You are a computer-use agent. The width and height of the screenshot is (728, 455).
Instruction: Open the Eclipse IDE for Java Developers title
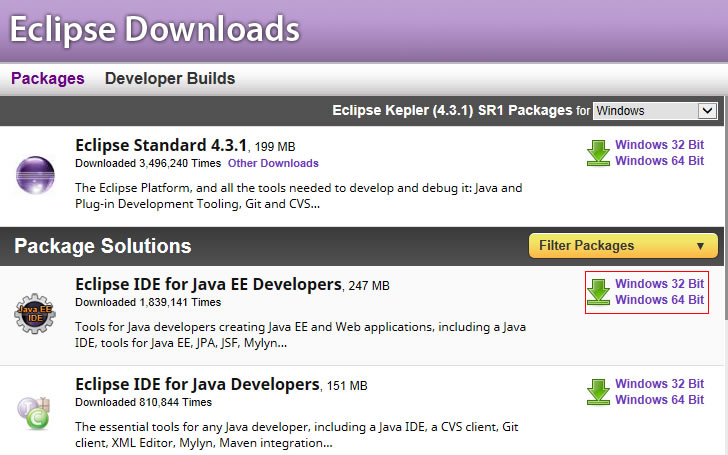[197, 384]
